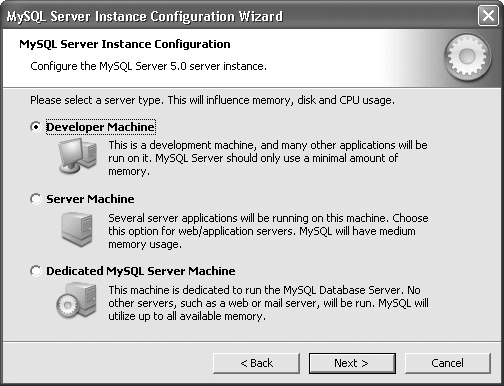The height and width of the screenshot is (386, 504).
Task: Choose the Server Machine radio button
Action: point(36,199)
